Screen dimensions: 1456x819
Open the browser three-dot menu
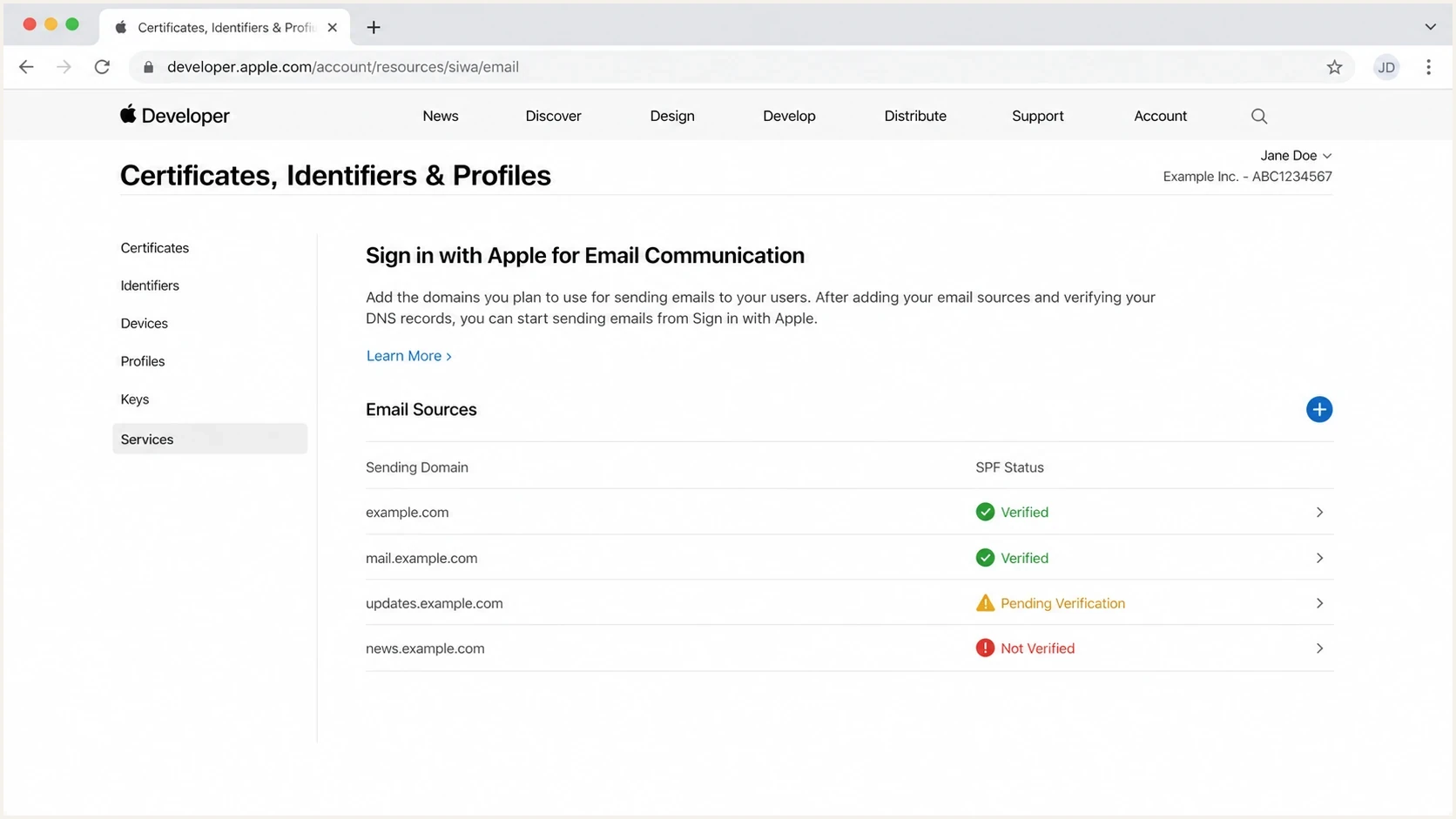point(1428,67)
